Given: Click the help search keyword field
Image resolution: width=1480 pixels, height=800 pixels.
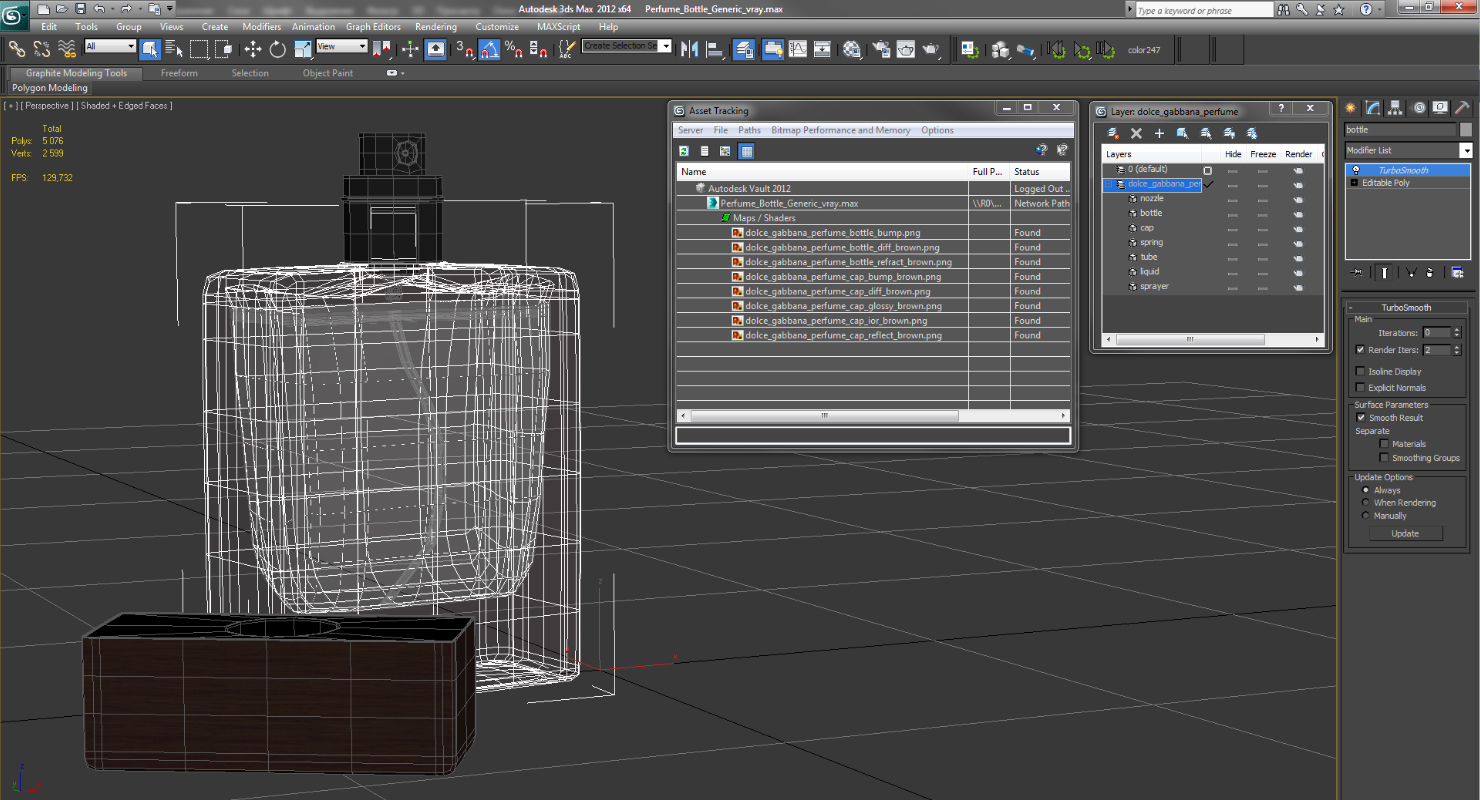Looking at the screenshot, I should click(1203, 10).
